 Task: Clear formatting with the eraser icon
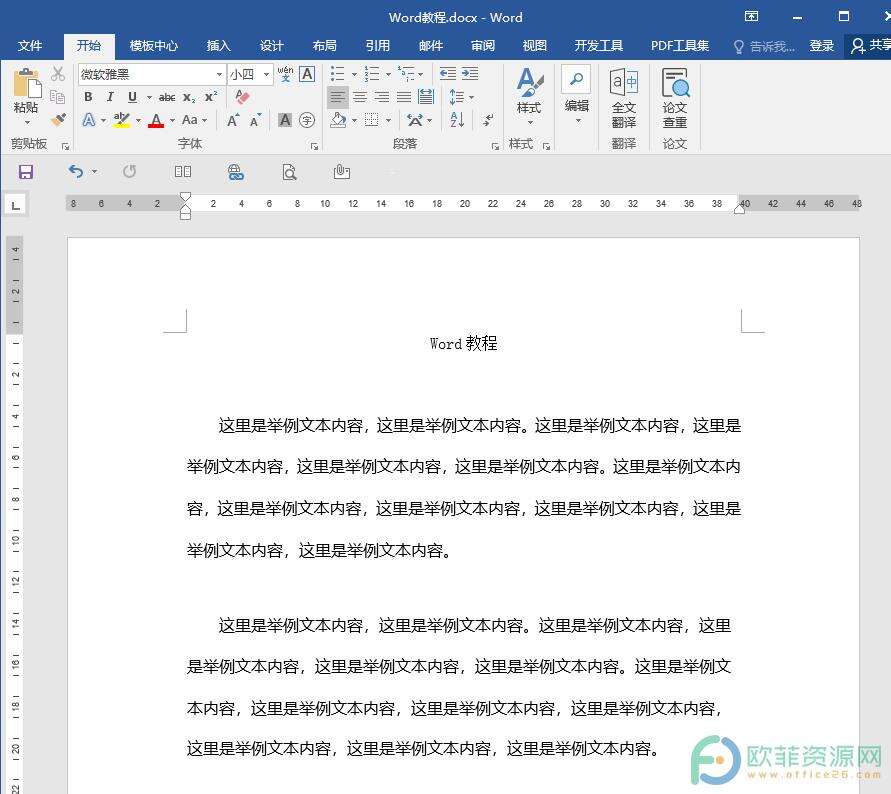point(242,97)
